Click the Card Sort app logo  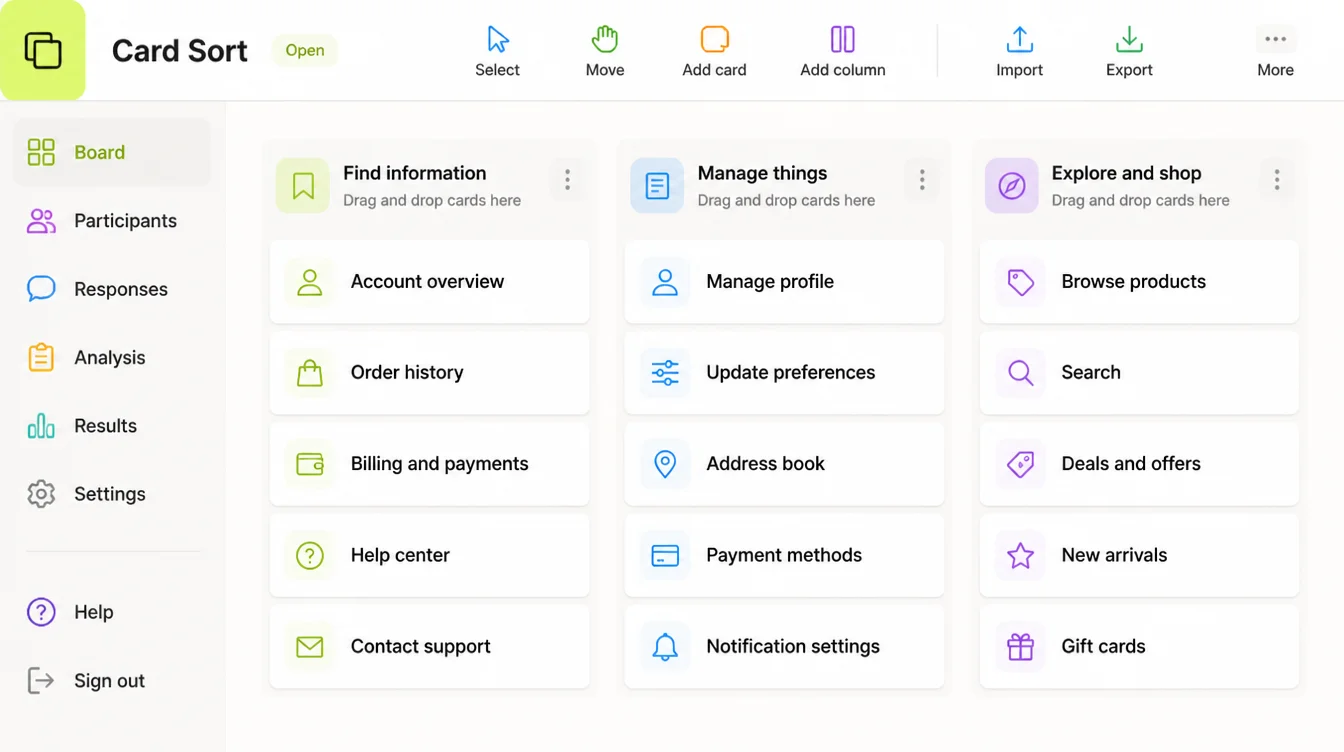43,50
